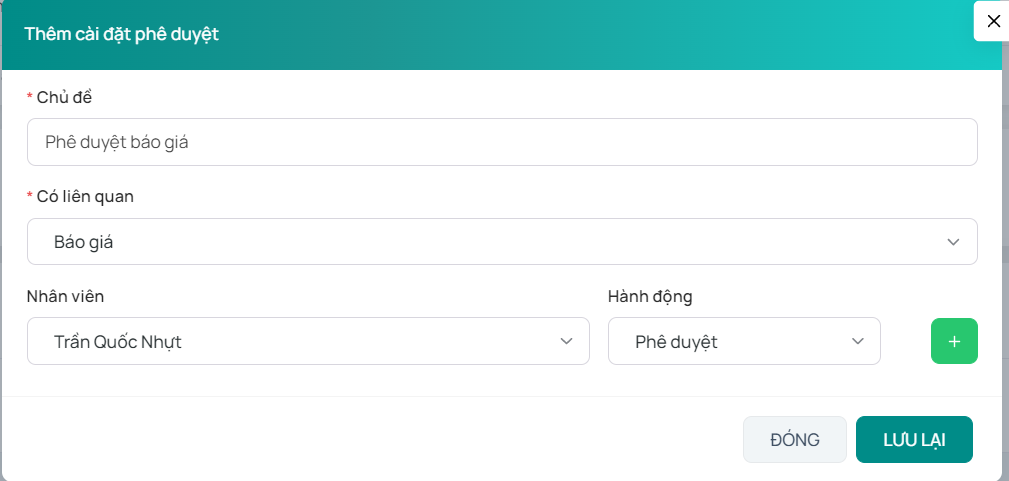Click the chevron arrow in Nhân viên field
The image size is (1009, 481).
(566, 342)
